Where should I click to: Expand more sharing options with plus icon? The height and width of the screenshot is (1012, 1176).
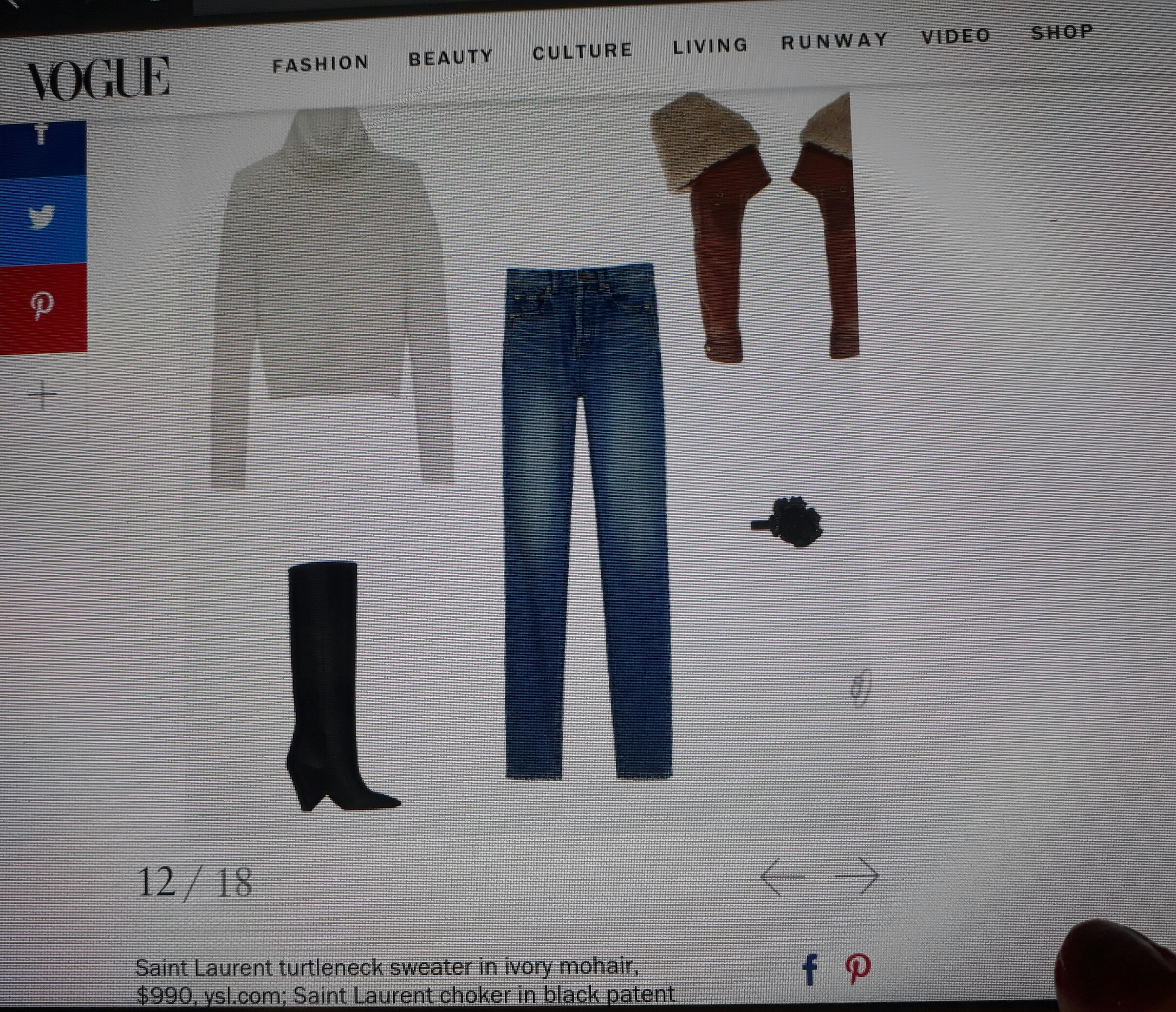pos(42,395)
